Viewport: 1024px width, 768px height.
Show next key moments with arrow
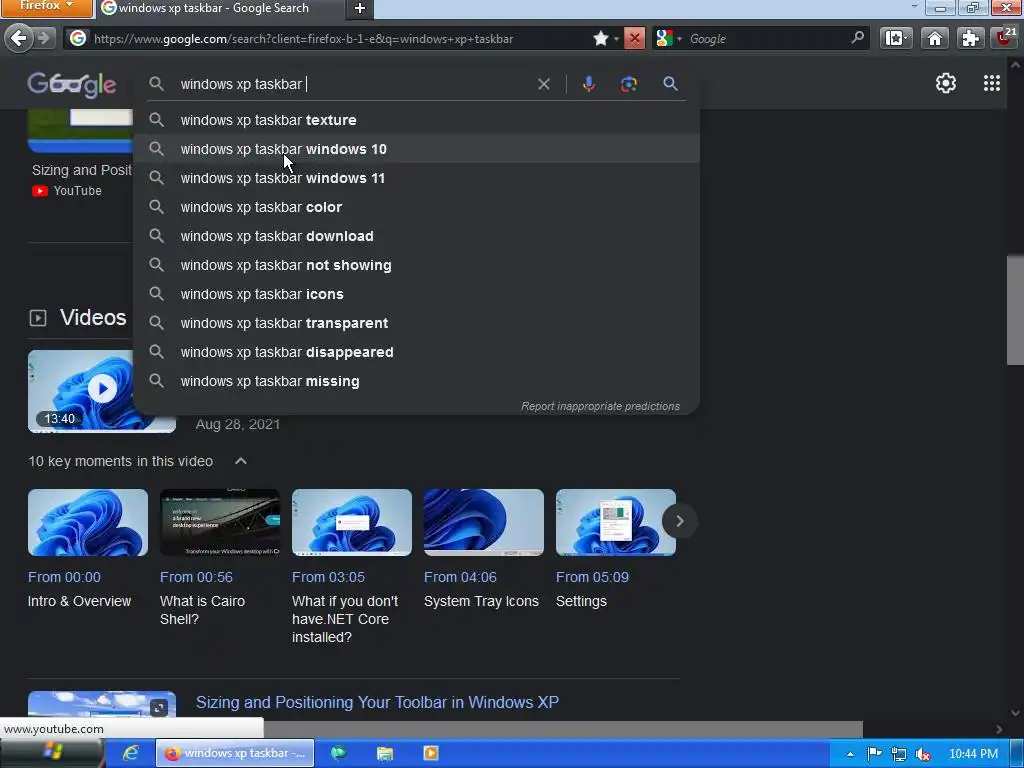click(679, 521)
